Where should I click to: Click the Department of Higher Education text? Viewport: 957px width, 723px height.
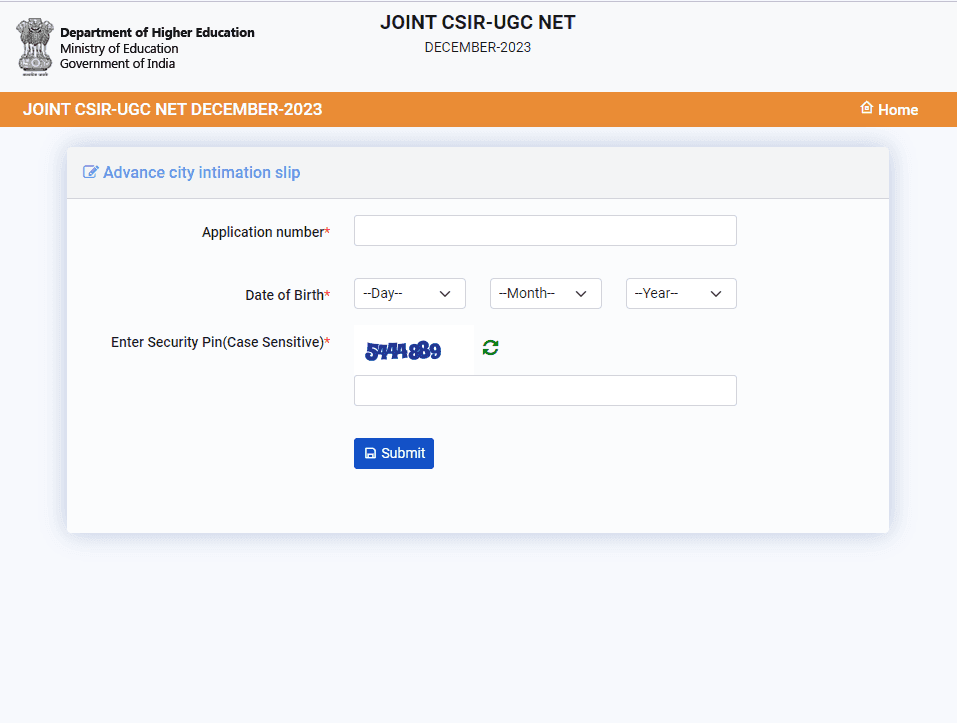(157, 33)
